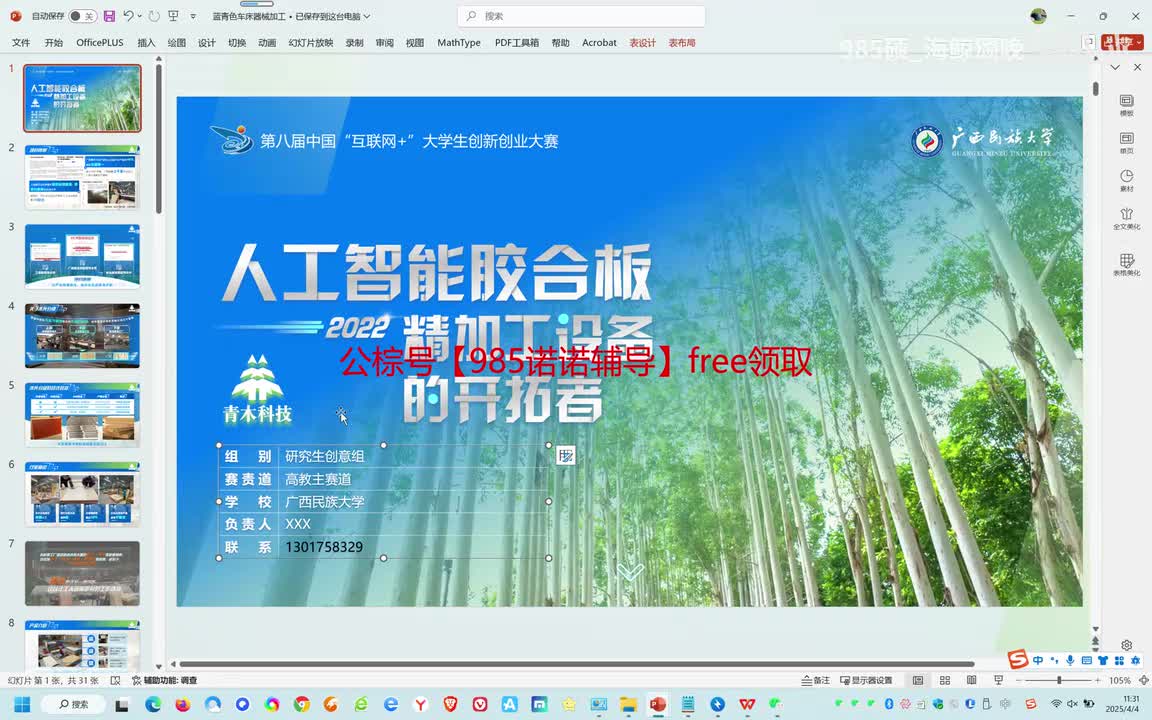Switch to the 设计 tab

click(x=206, y=43)
